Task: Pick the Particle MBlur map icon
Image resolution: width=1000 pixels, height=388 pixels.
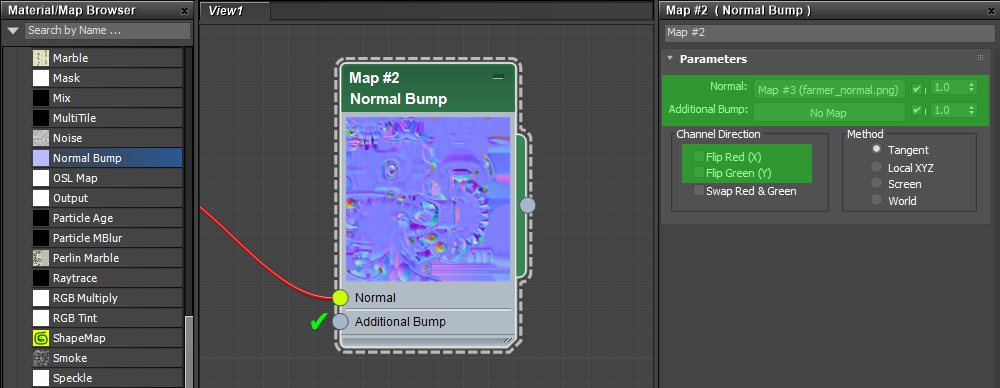Action: click(41, 238)
